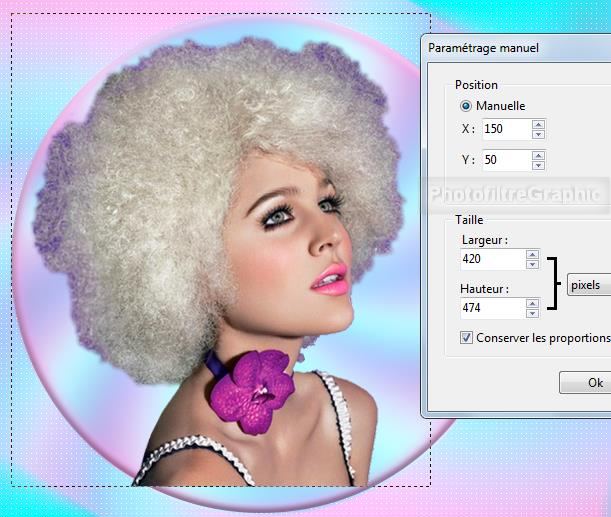Click the X position input field
Viewport: 611px width, 517px height.
pos(505,129)
